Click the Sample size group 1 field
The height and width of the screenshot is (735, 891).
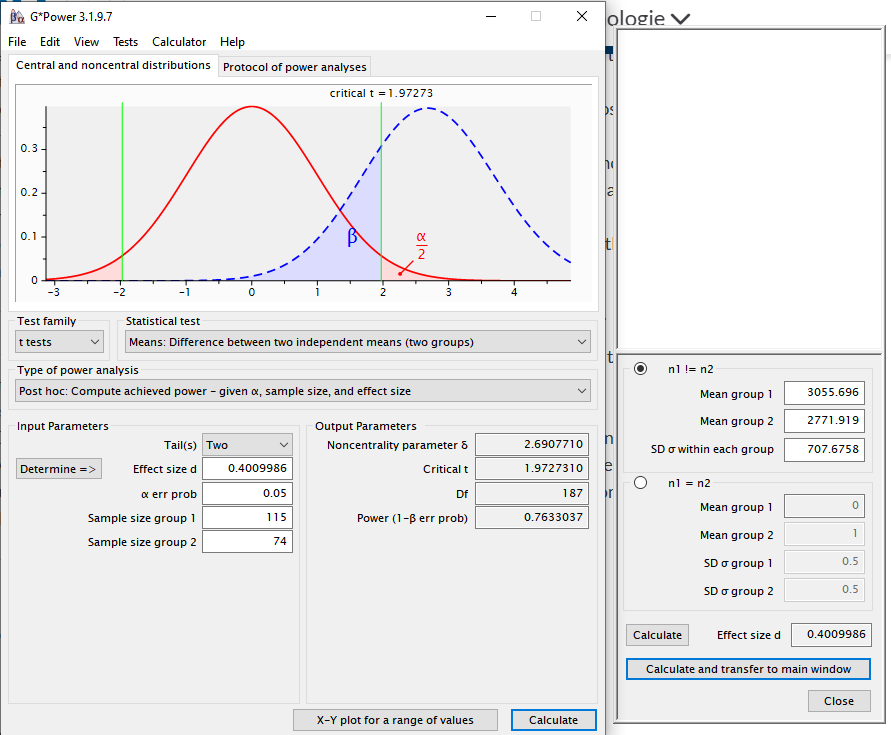[247, 517]
